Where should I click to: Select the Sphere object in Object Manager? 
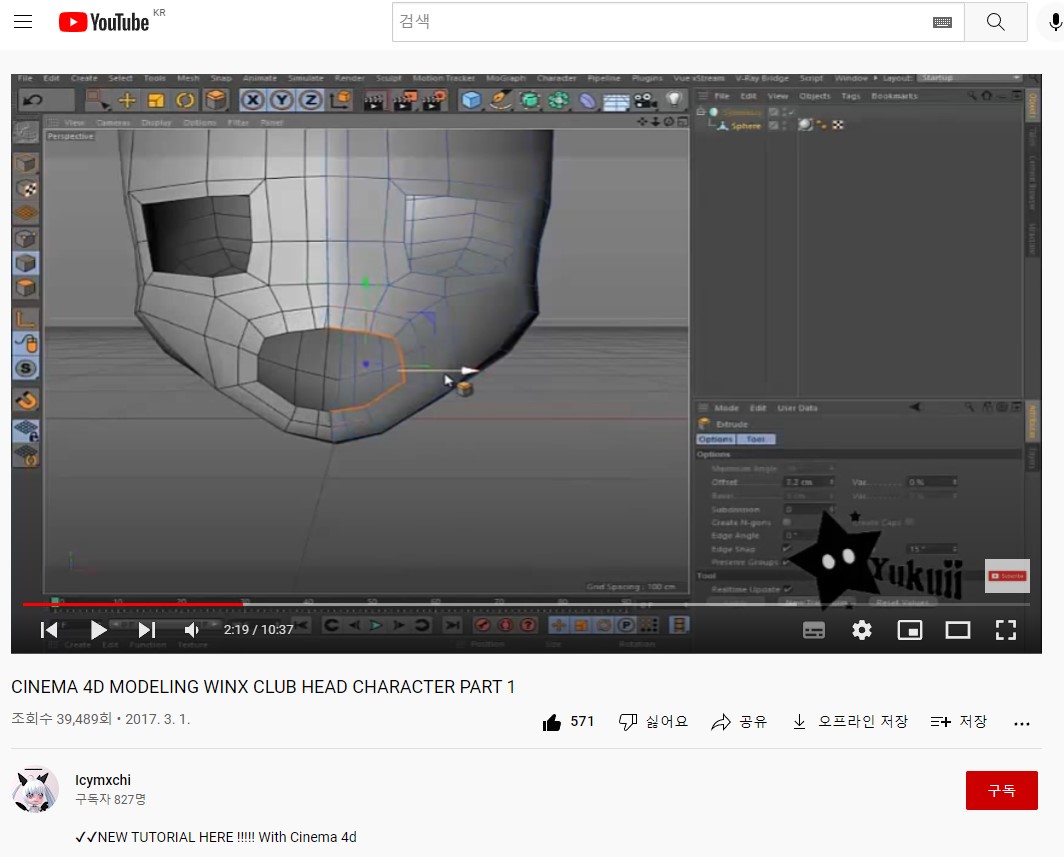745,126
